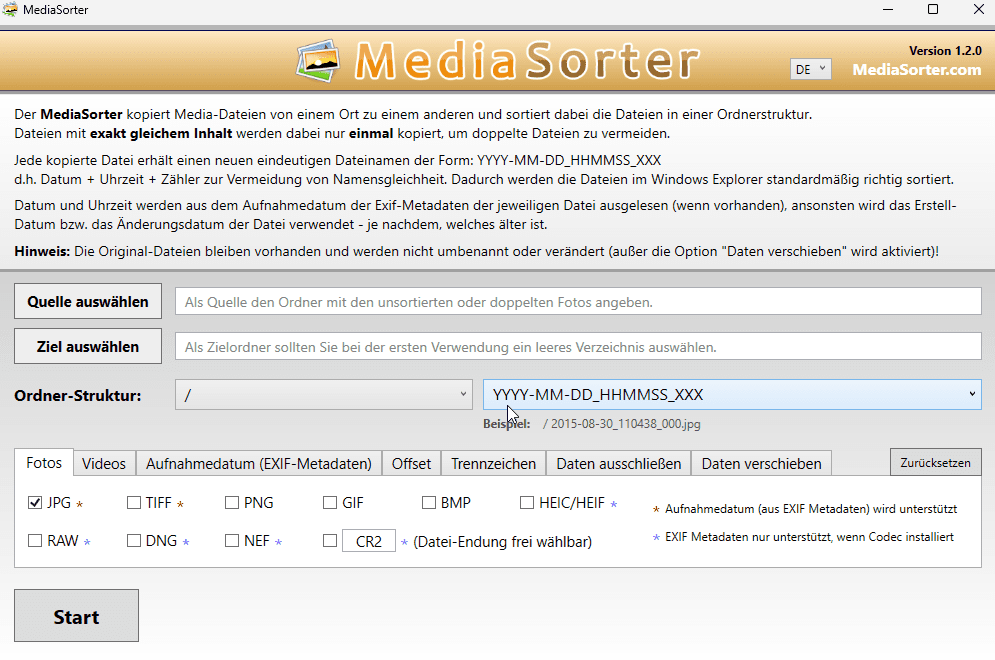Enable copying of GIF files

[329, 502]
